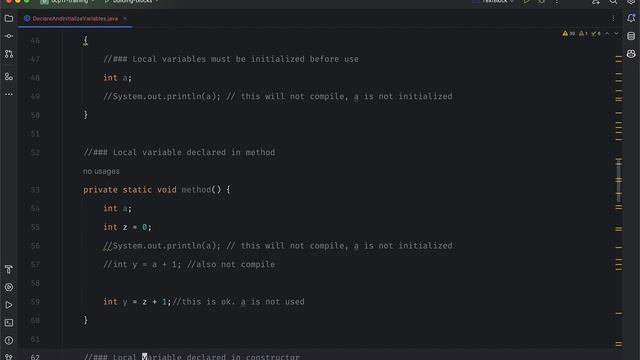Jump to previous highlighted problem
Image resolution: width=640 pixels, height=360 pixels.
click(607, 33)
